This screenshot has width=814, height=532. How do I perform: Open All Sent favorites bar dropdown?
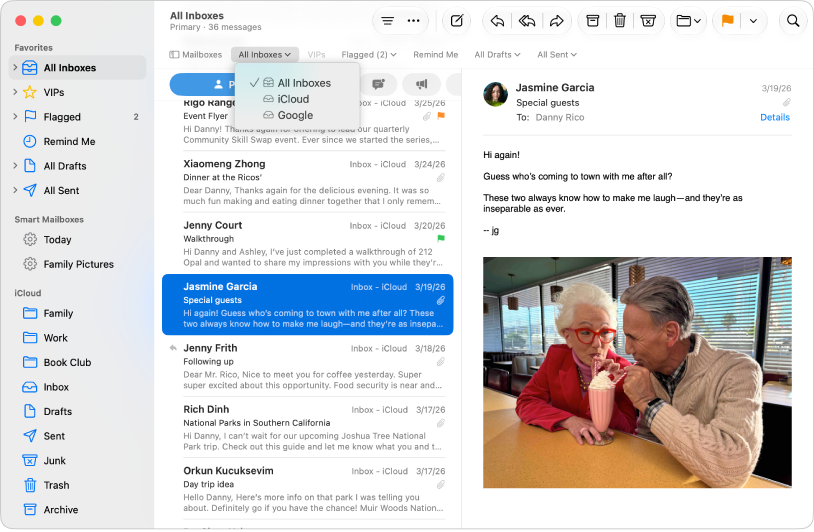point(557,54)
